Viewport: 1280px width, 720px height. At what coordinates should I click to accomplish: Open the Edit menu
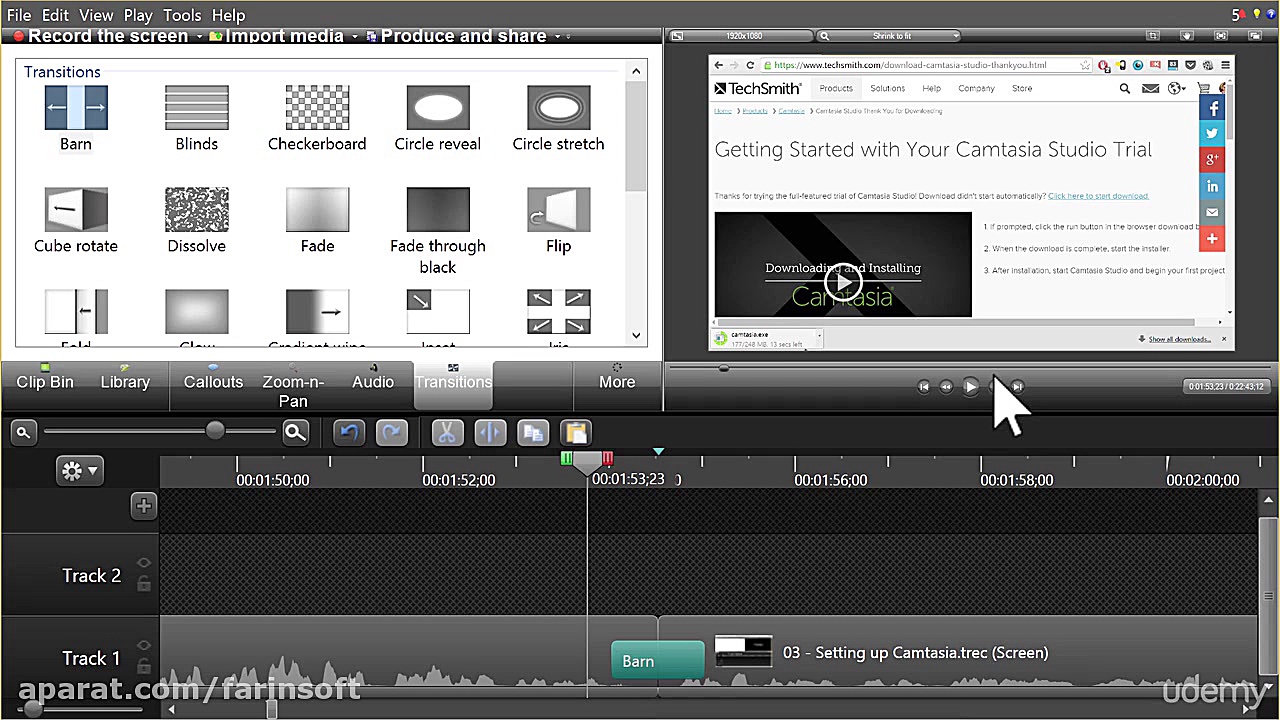pos(55,15)
